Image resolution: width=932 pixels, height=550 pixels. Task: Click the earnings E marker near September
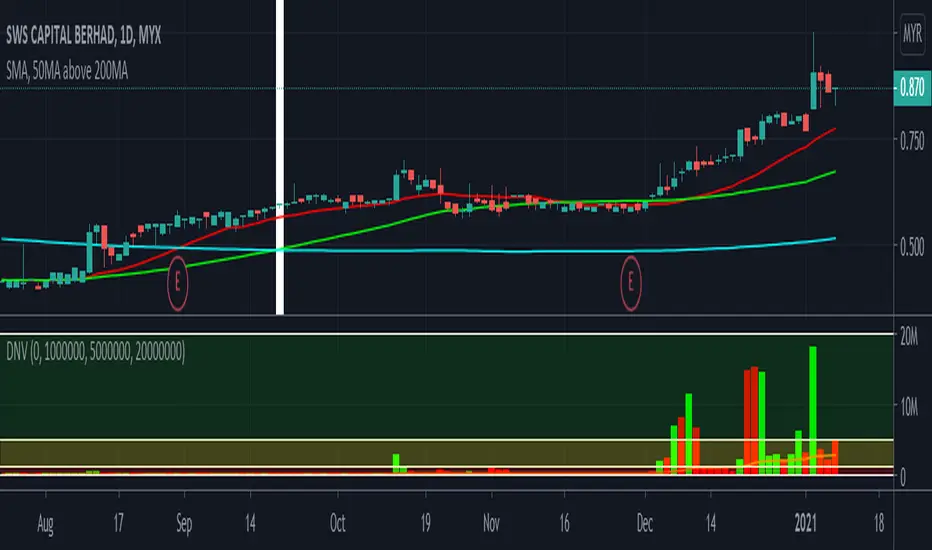click(177, 283)
